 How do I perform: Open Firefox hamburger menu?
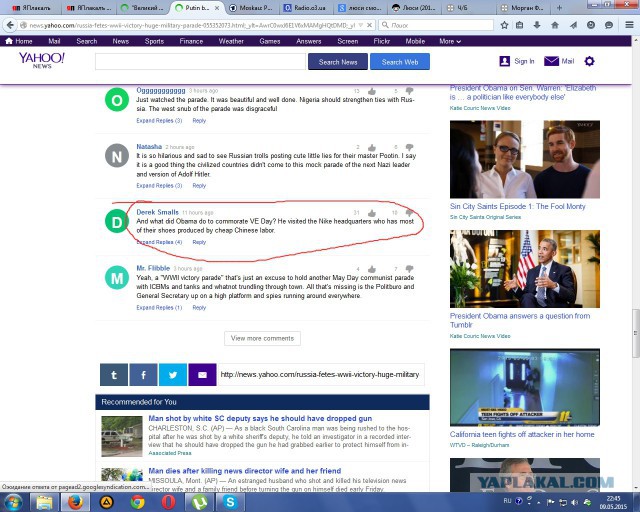[629, 25]
